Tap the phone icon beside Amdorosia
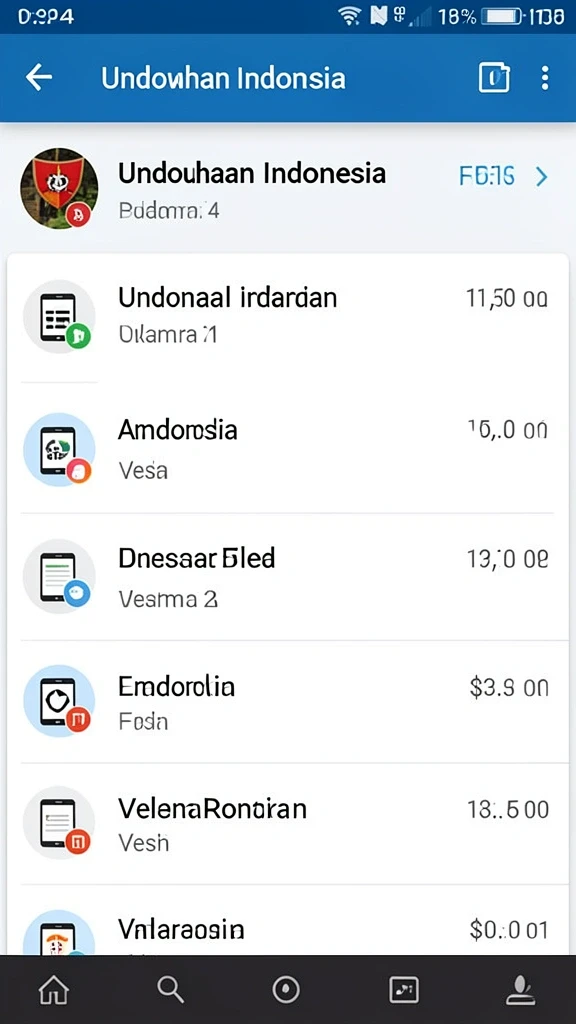The width and height of the screenshot is (576, 1024). pos(59,449)
